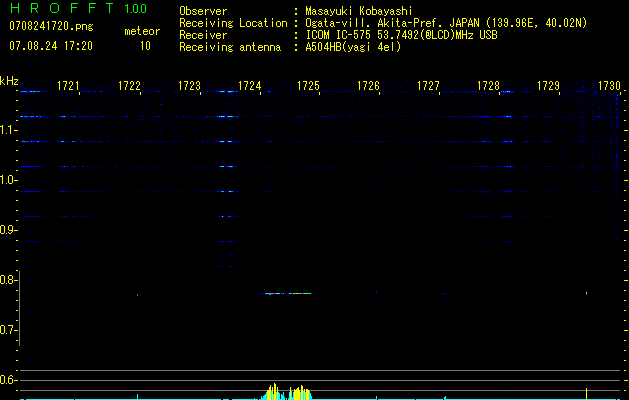Click frequency axis label 1.0
The width and height of the screenshot is (629, 400).
click(x=7, y=180)
